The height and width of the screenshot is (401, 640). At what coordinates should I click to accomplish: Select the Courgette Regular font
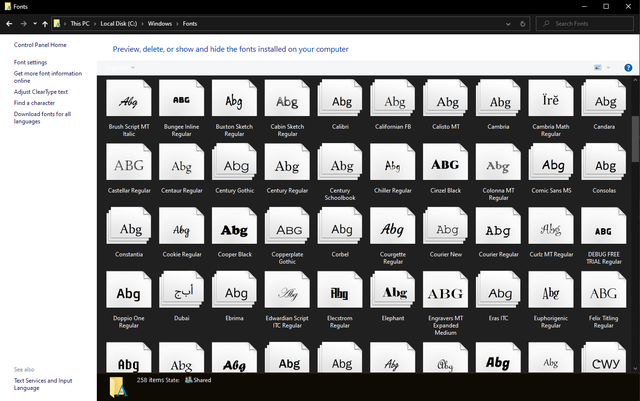tap(393, 226)
